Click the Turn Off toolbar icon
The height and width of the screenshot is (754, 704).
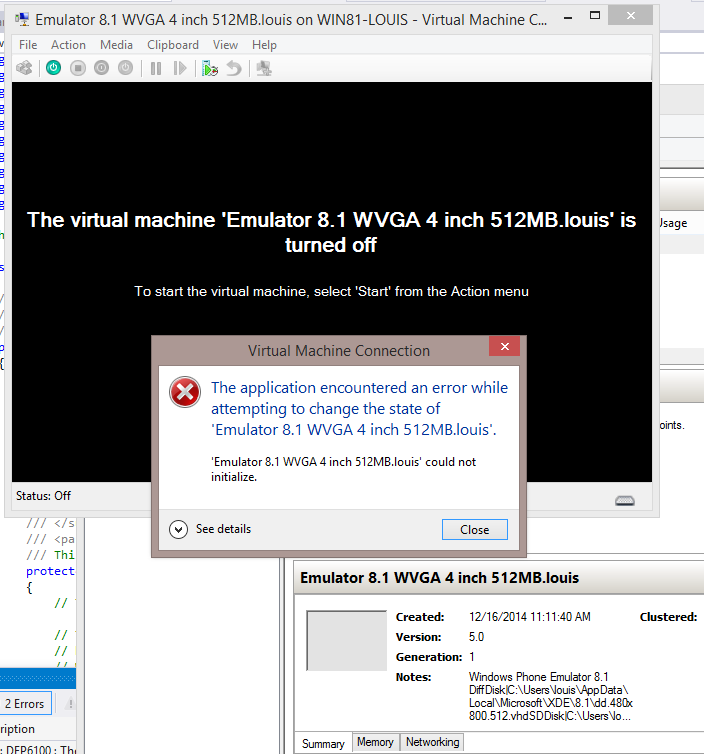click(77, 68)
